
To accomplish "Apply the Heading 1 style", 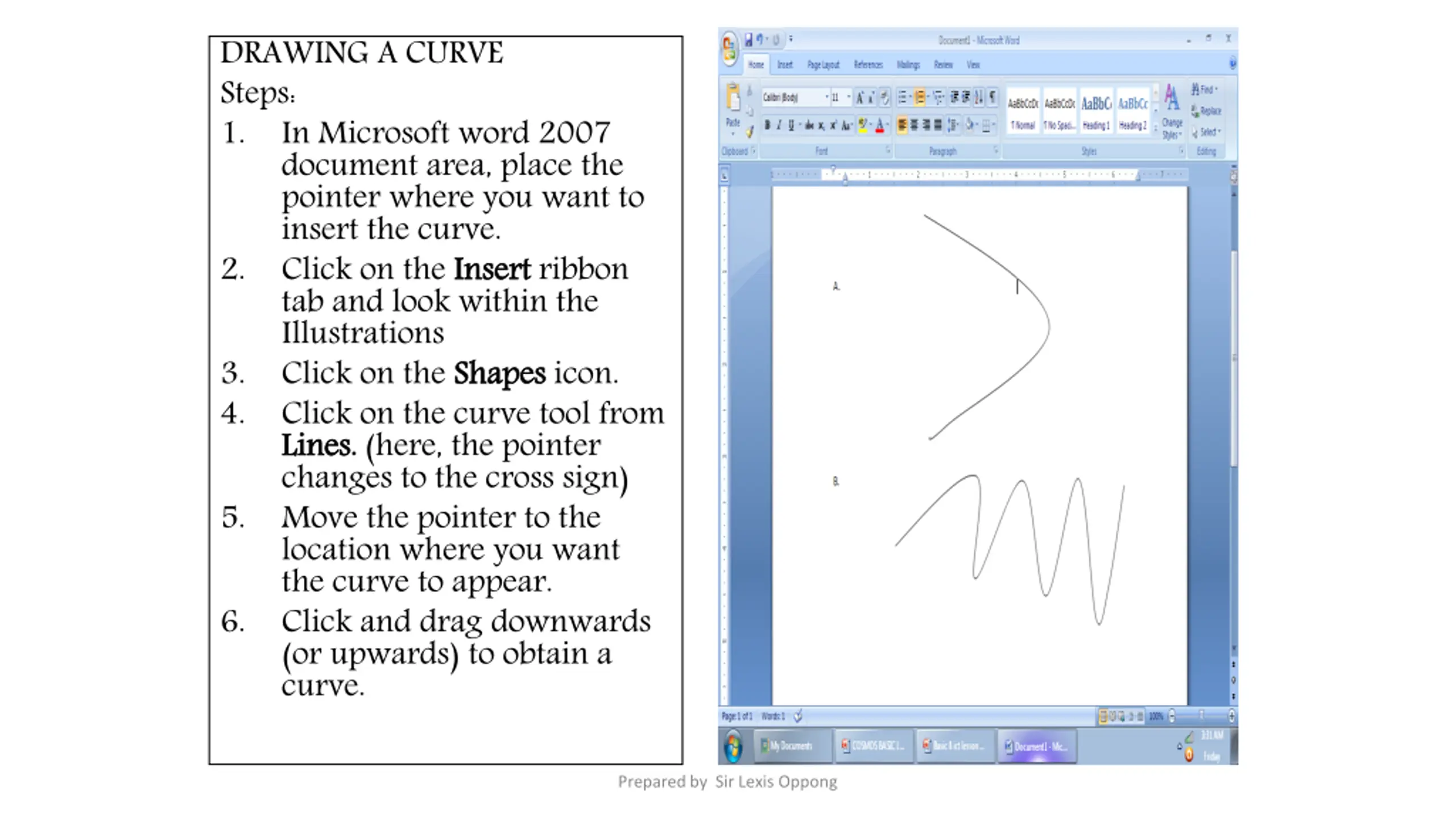I will (1097, 110).
